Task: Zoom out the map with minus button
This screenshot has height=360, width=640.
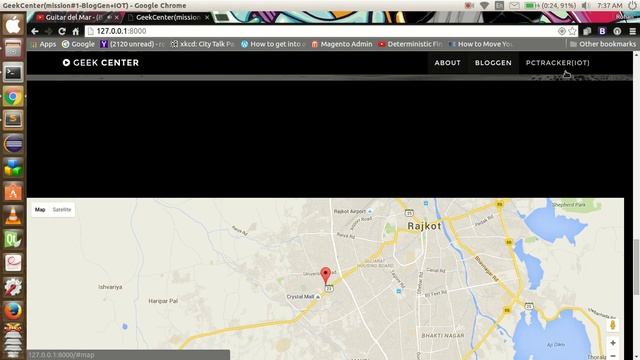Action: click(613, 356)
